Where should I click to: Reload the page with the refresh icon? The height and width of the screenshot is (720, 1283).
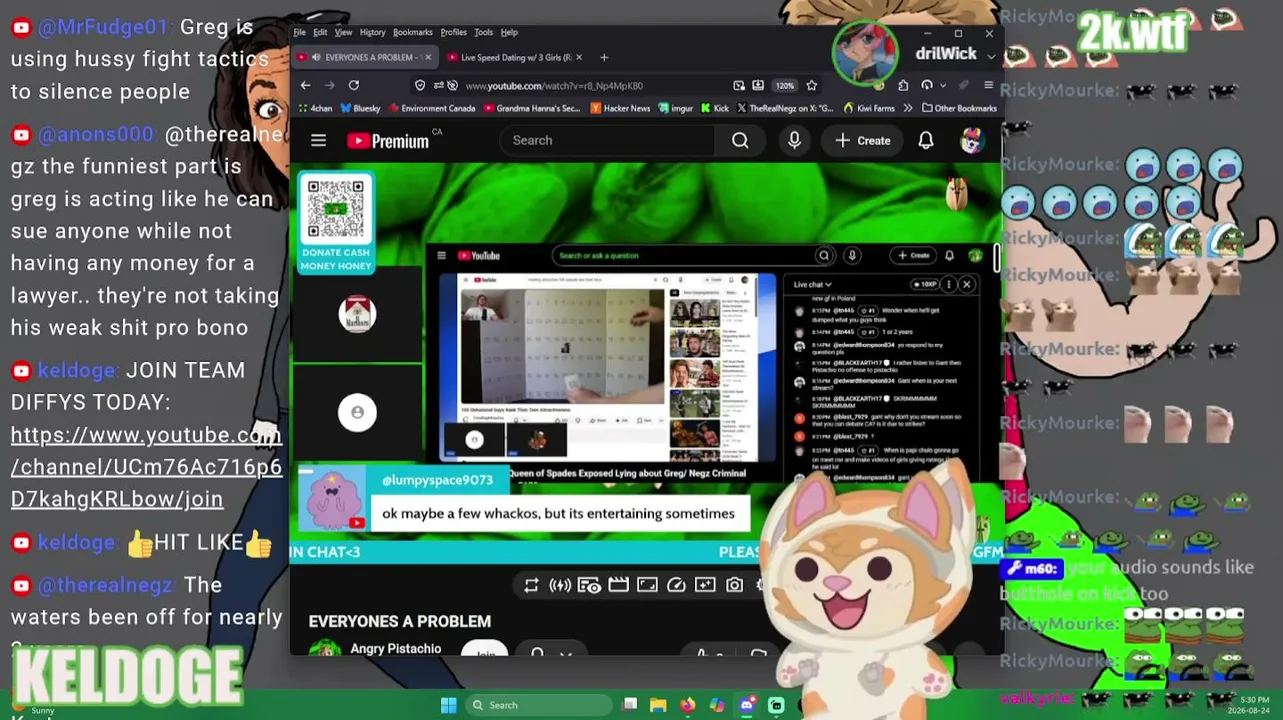coord(353,85)
